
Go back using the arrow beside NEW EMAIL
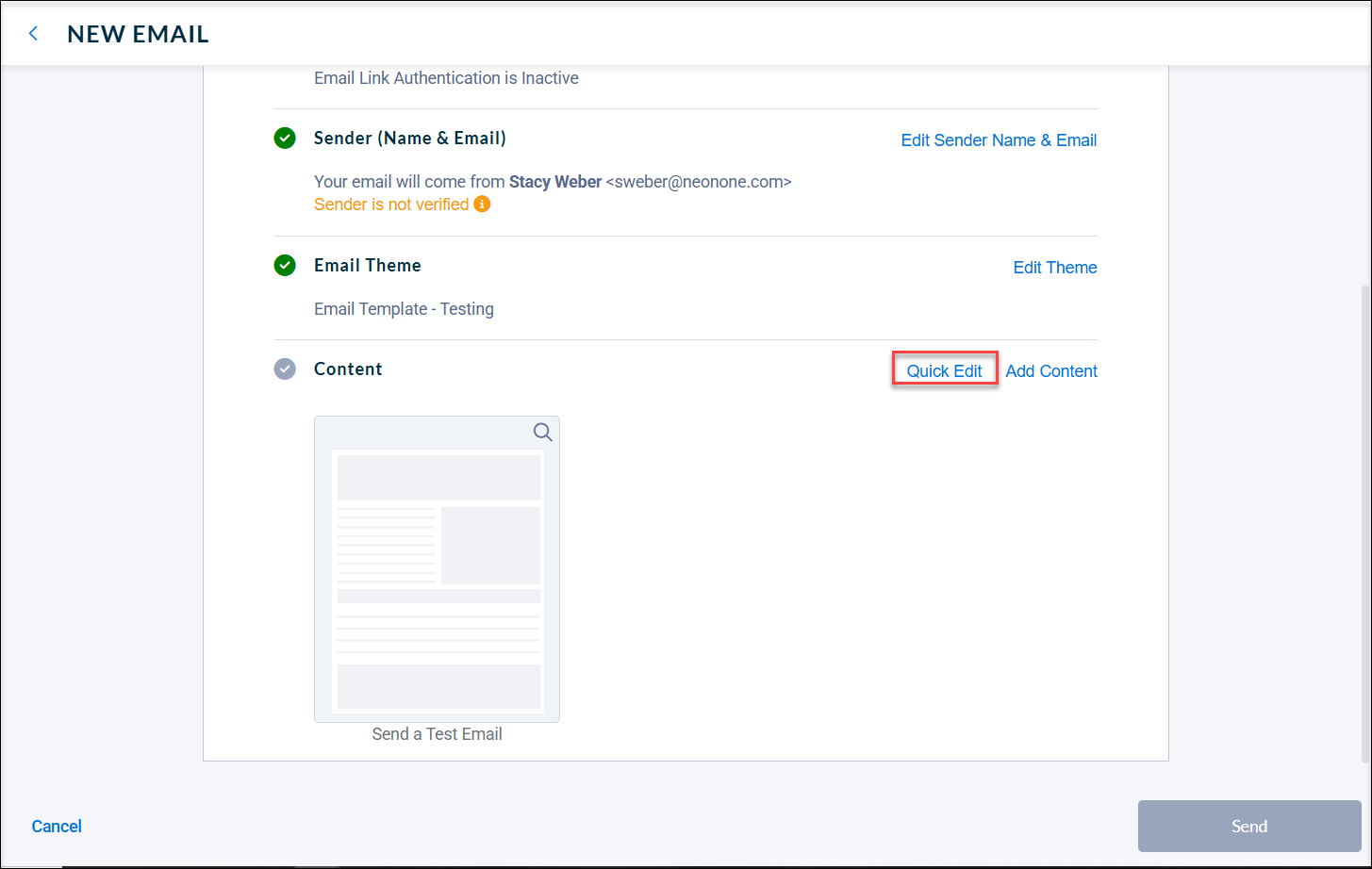tap(34, 34)
